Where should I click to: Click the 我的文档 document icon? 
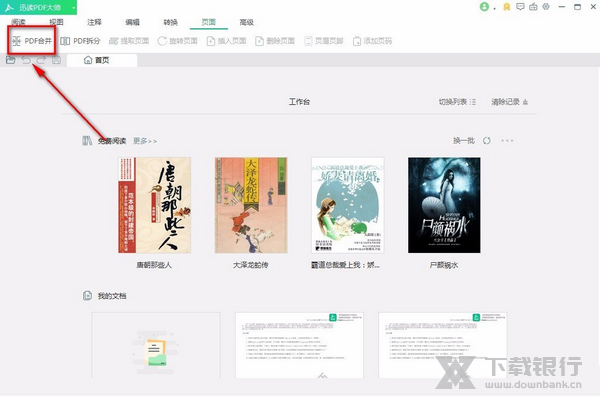87,296
